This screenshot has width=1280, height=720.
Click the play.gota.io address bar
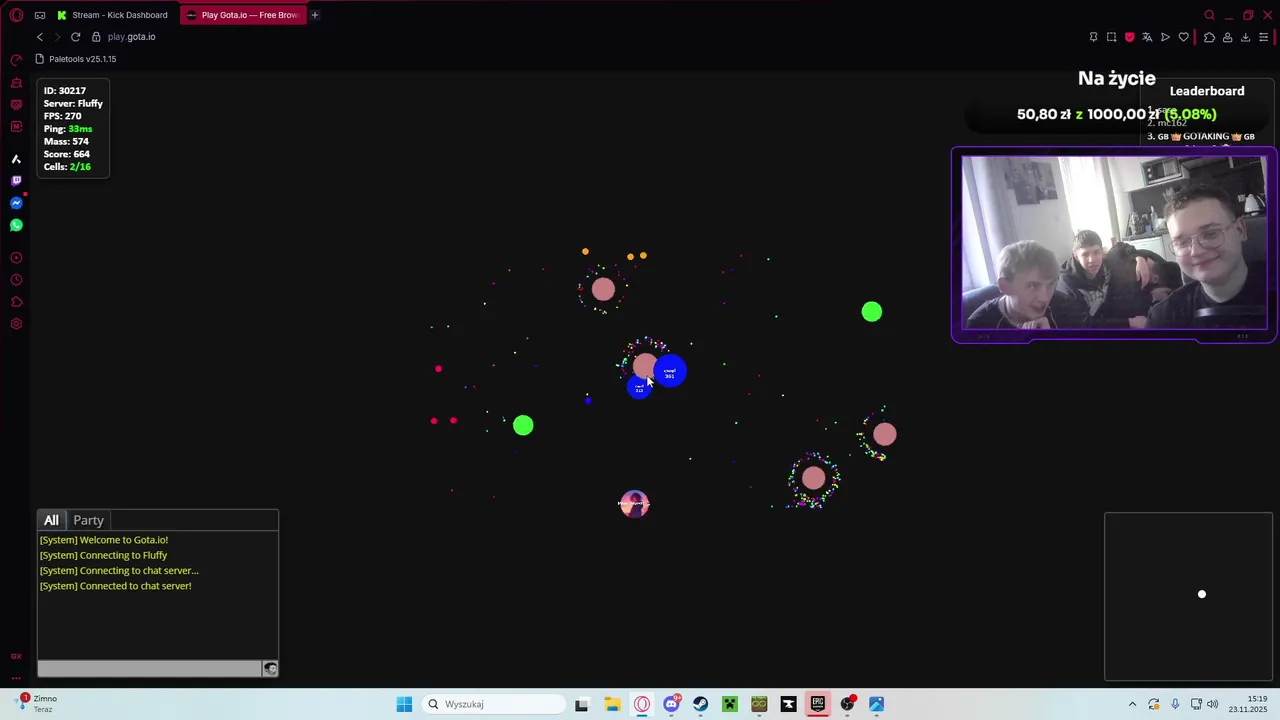pyautogui.click(x=131, y=37)
